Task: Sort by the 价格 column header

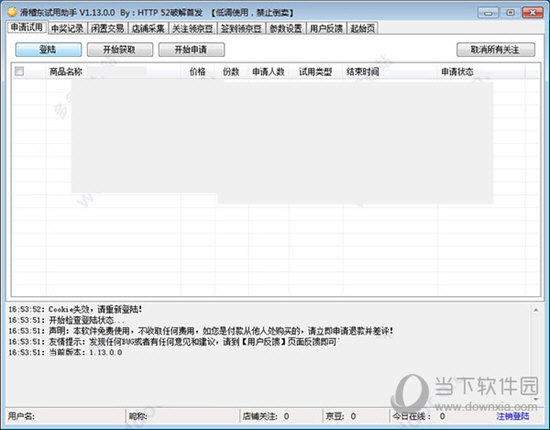Action: 197,72
